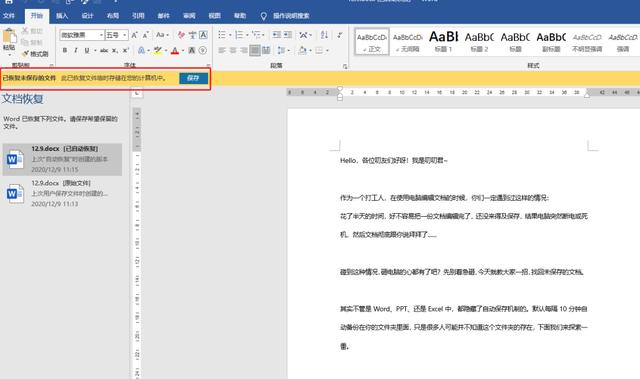Toggle bold formatting
This screenshot has height=379, width=640.
(x=64, y=51)
